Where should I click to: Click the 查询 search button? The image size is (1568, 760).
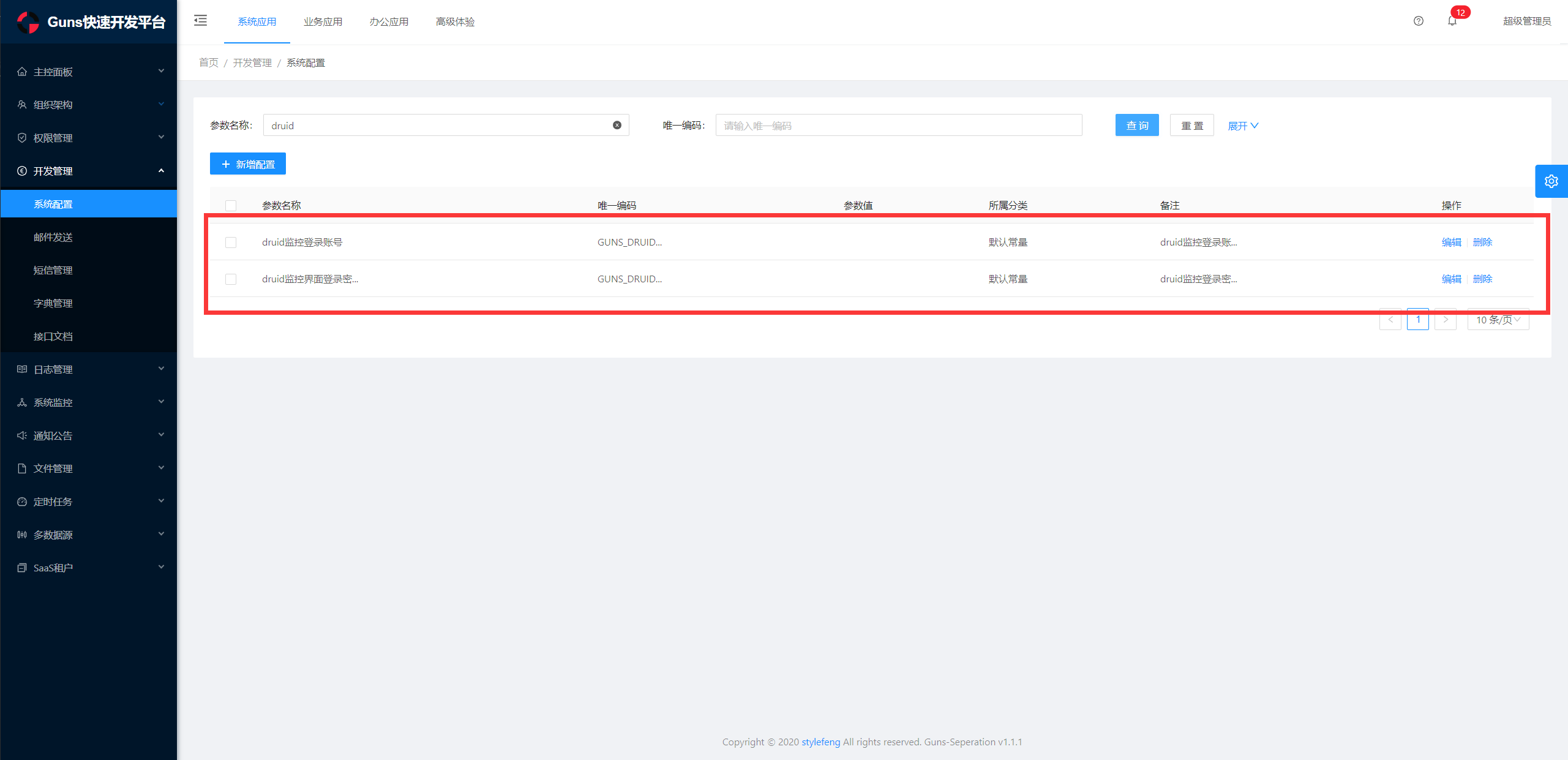1136,126
